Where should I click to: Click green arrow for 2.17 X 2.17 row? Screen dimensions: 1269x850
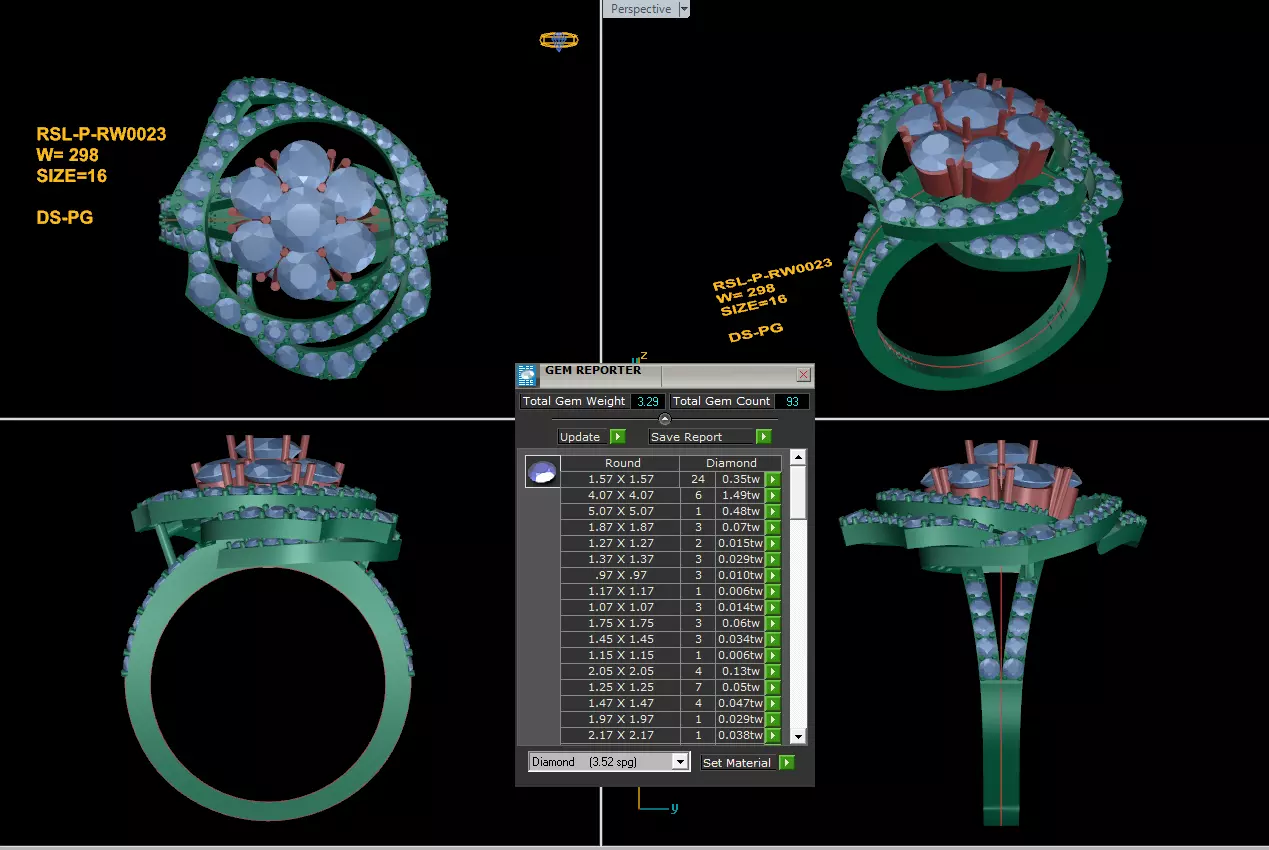tap(772, 736)
